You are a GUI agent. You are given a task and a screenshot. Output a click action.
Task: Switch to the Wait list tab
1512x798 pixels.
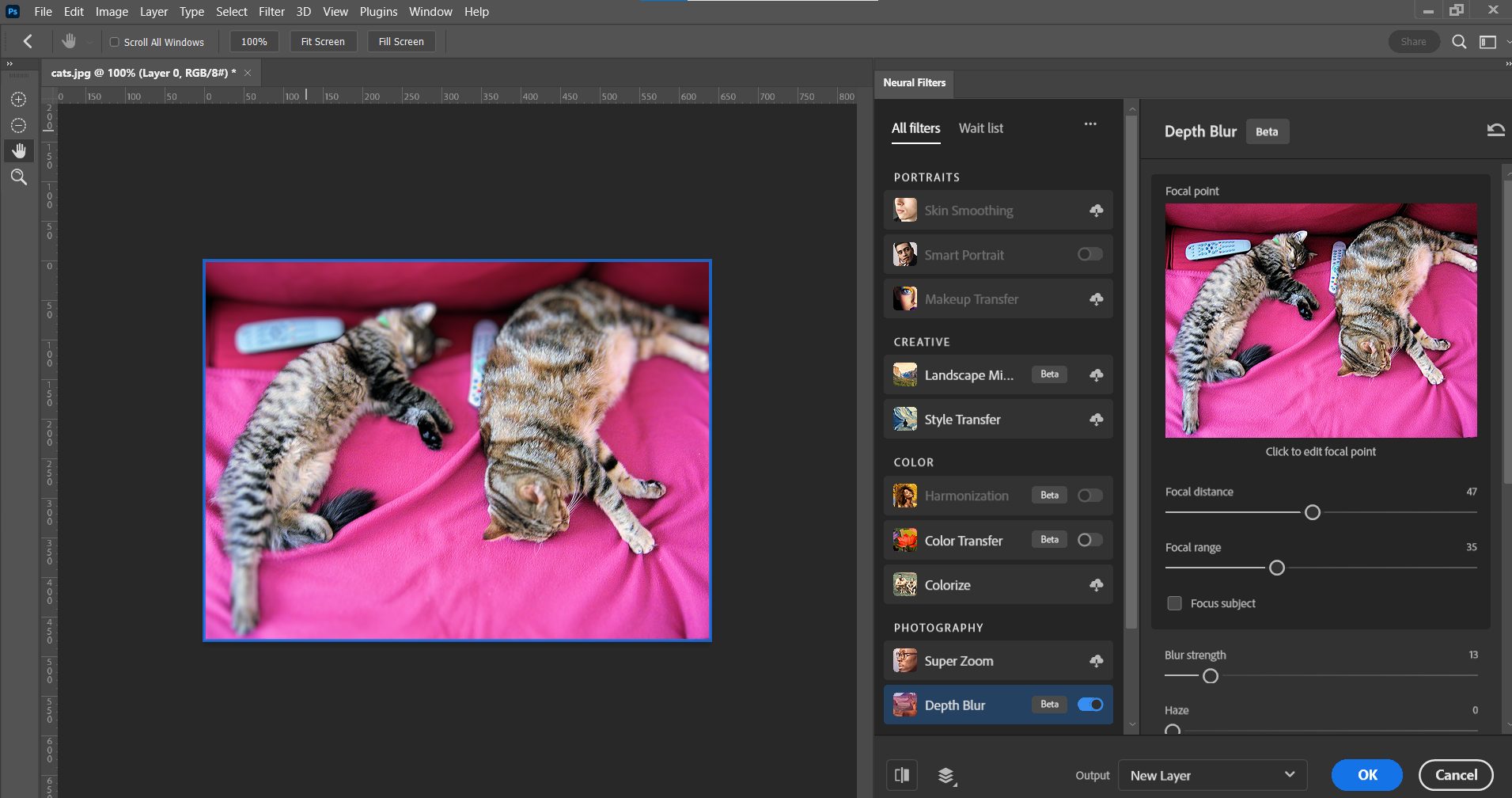(980, 127)
